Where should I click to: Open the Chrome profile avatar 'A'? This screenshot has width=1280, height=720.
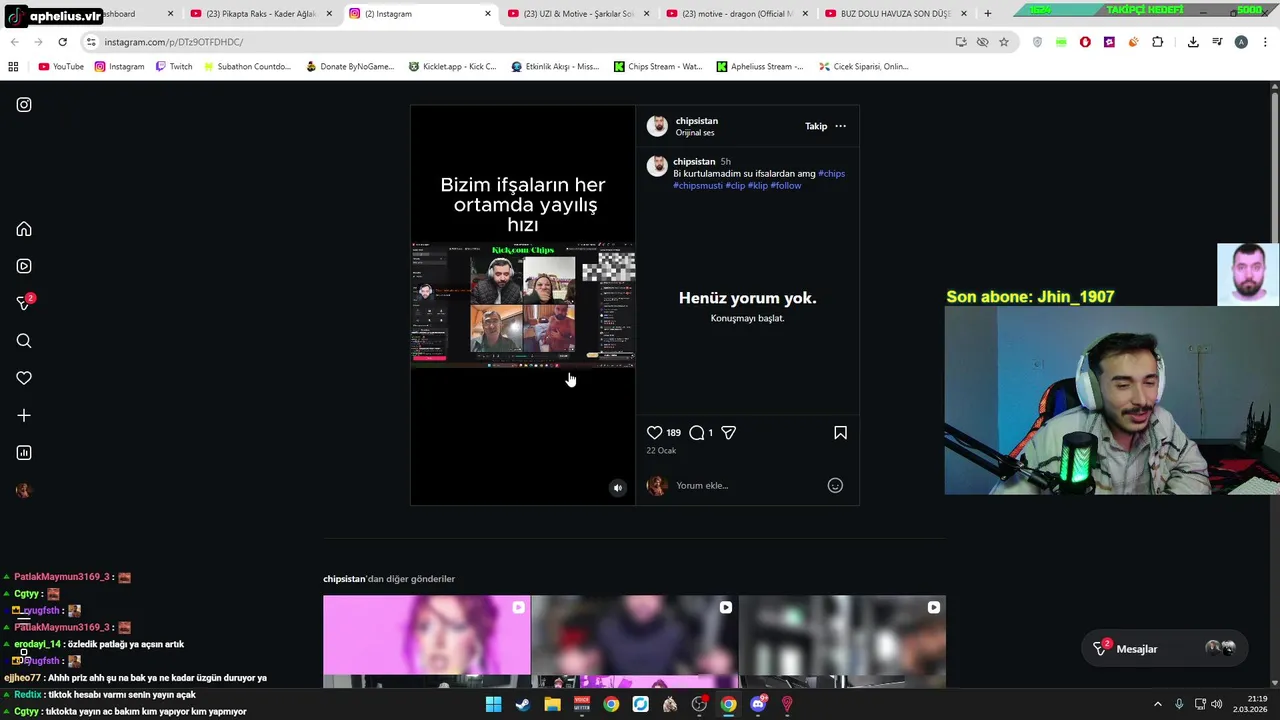1241,42
